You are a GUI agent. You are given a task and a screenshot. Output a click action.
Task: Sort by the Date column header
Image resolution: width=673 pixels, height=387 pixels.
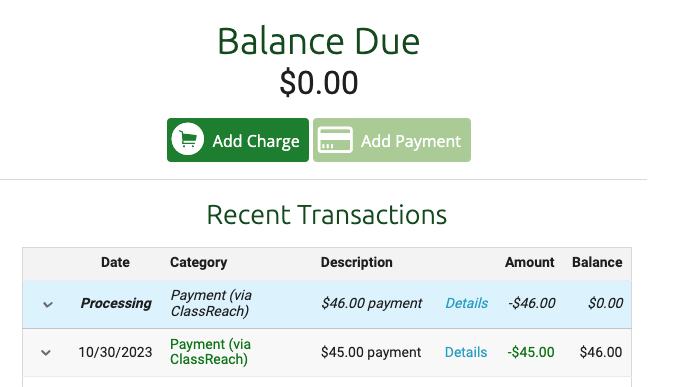[115, 262]
